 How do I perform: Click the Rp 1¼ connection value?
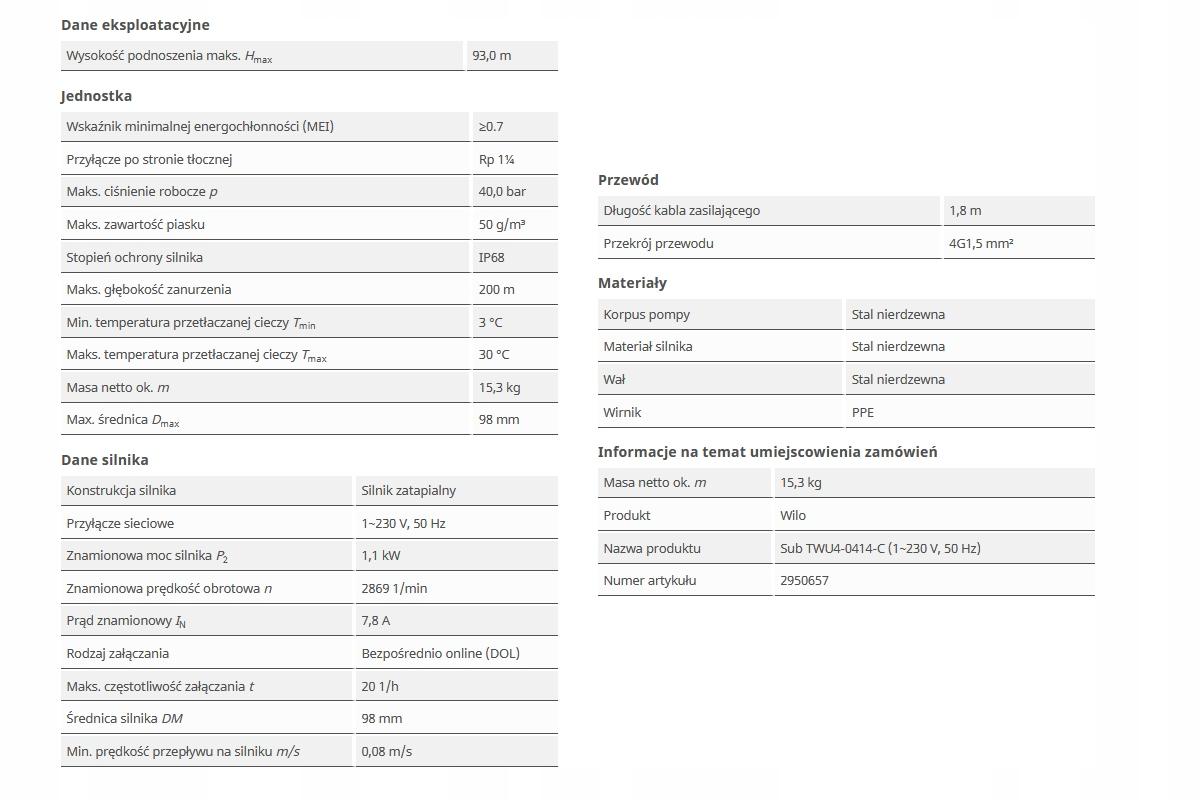point(497,159)
